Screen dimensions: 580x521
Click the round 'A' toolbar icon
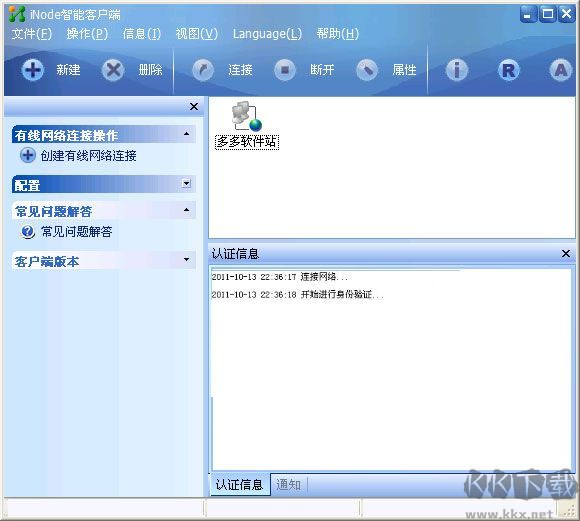(560, 70)
